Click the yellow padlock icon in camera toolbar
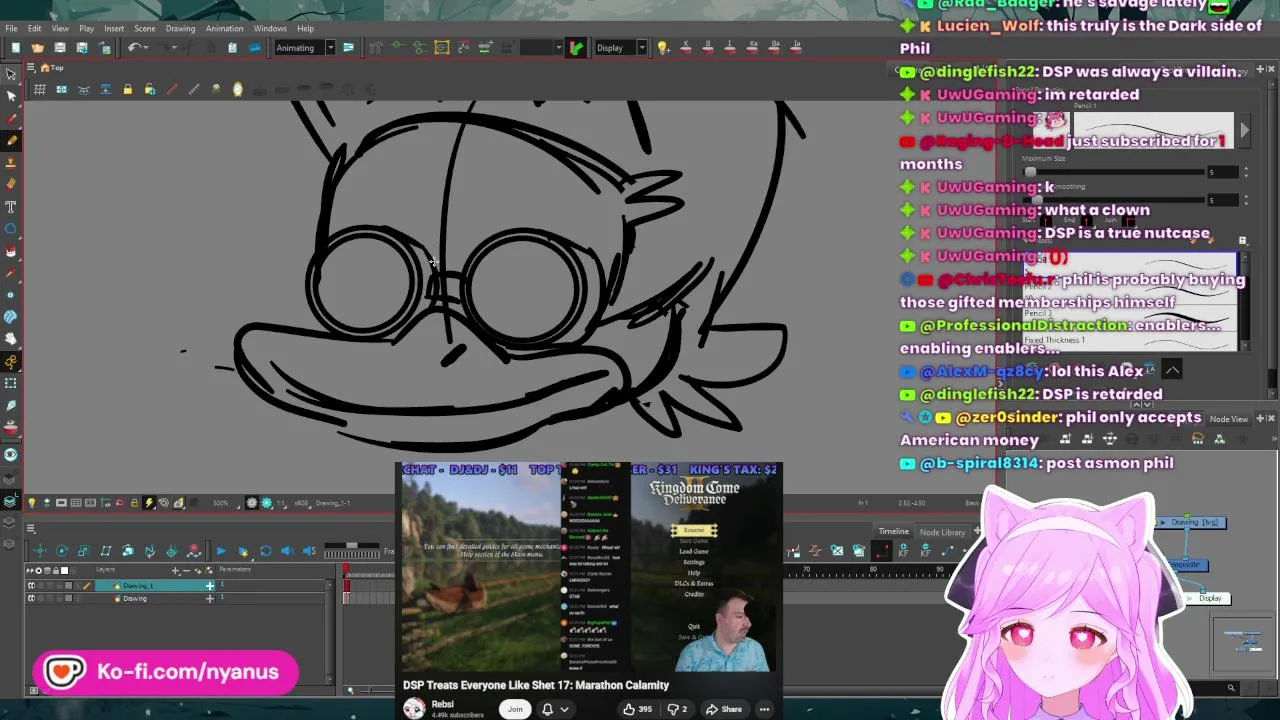 pos(127,90)
